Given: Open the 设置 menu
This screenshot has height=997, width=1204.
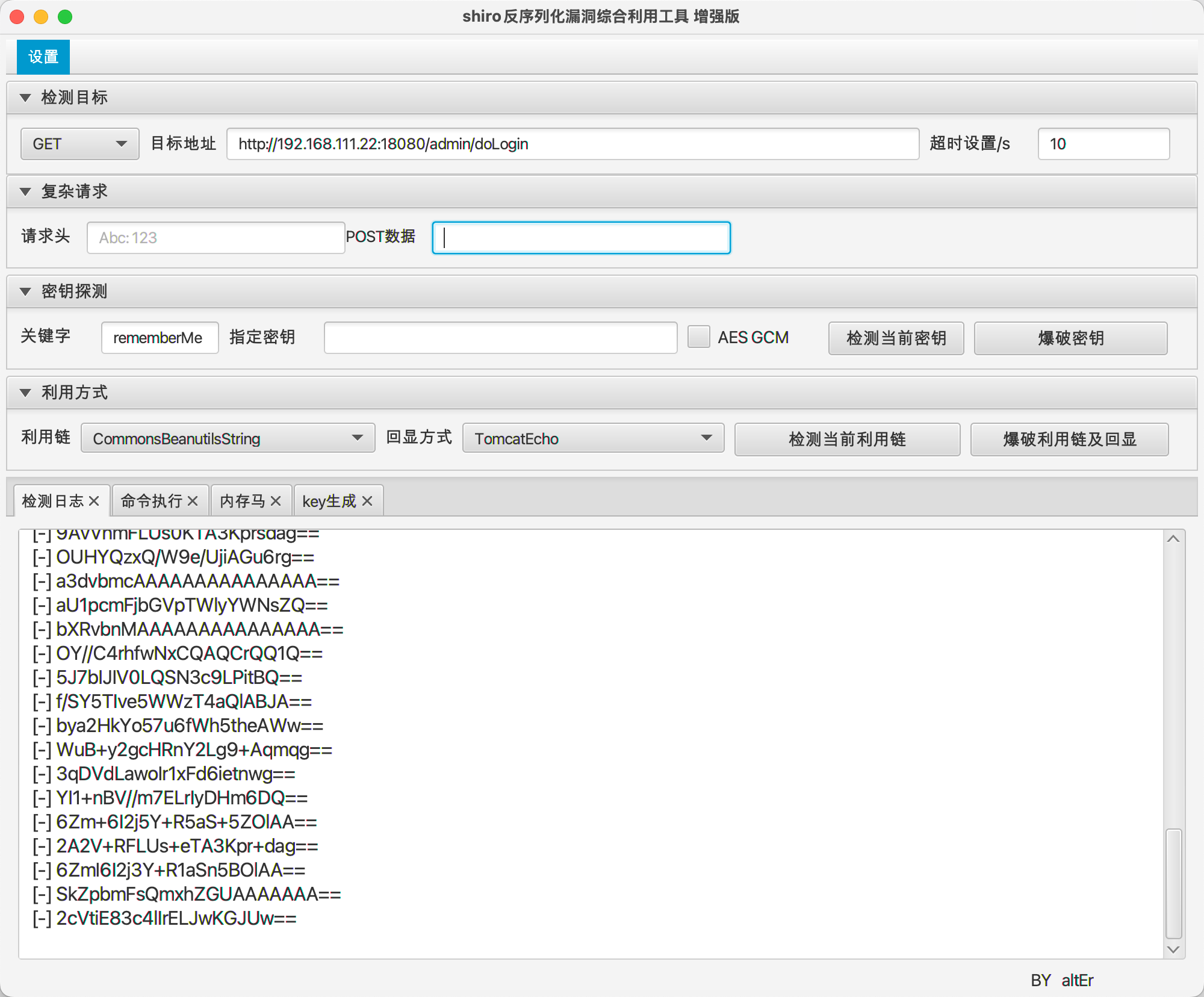Looking at the screenshot, I should [x=43, y=57].
